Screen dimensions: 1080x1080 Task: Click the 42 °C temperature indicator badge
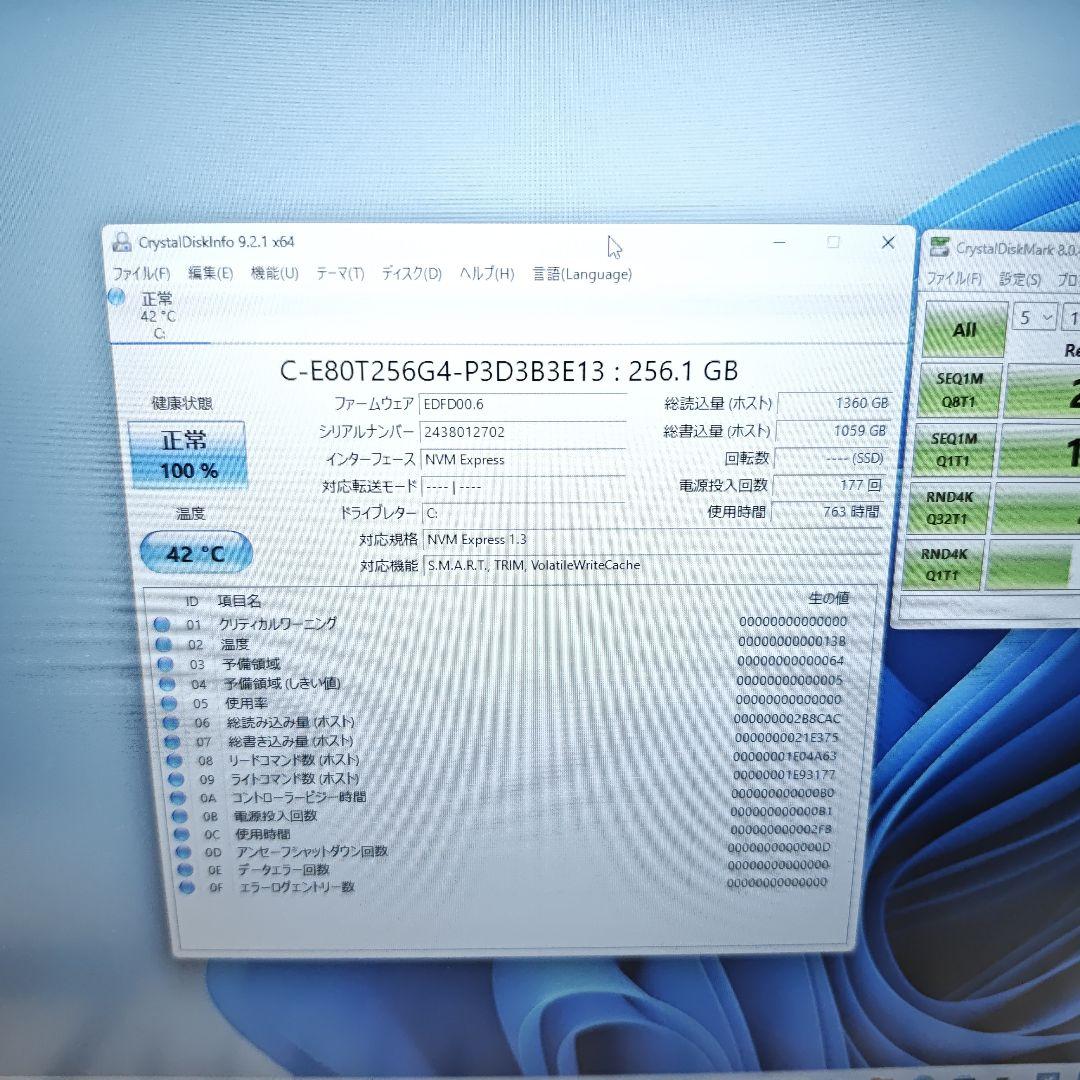(x=194, y=551)
